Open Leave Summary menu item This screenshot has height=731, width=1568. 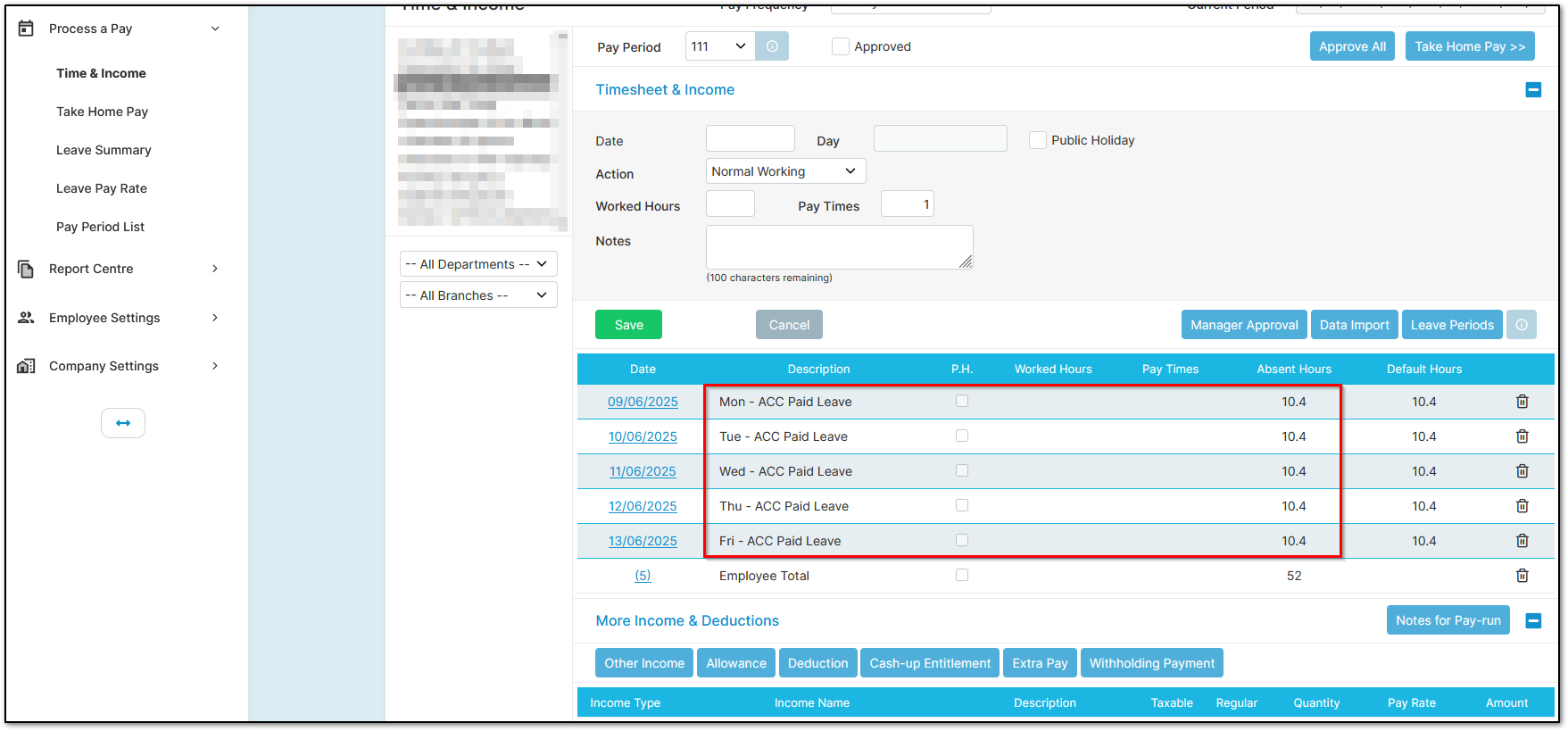point(104,150)
